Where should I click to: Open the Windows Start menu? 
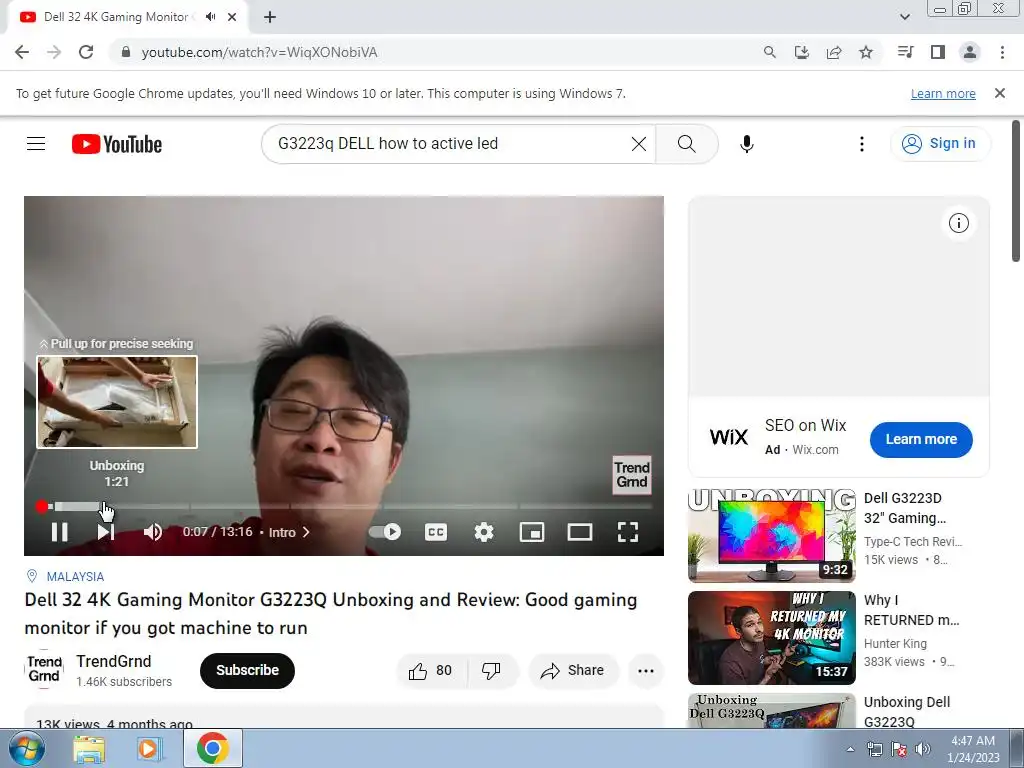(x=27, y=748)
